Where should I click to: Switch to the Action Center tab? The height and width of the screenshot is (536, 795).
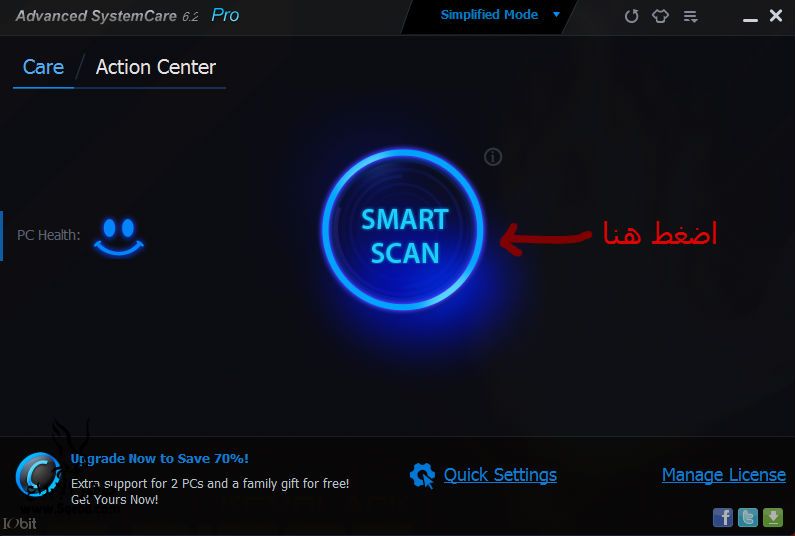156,67
